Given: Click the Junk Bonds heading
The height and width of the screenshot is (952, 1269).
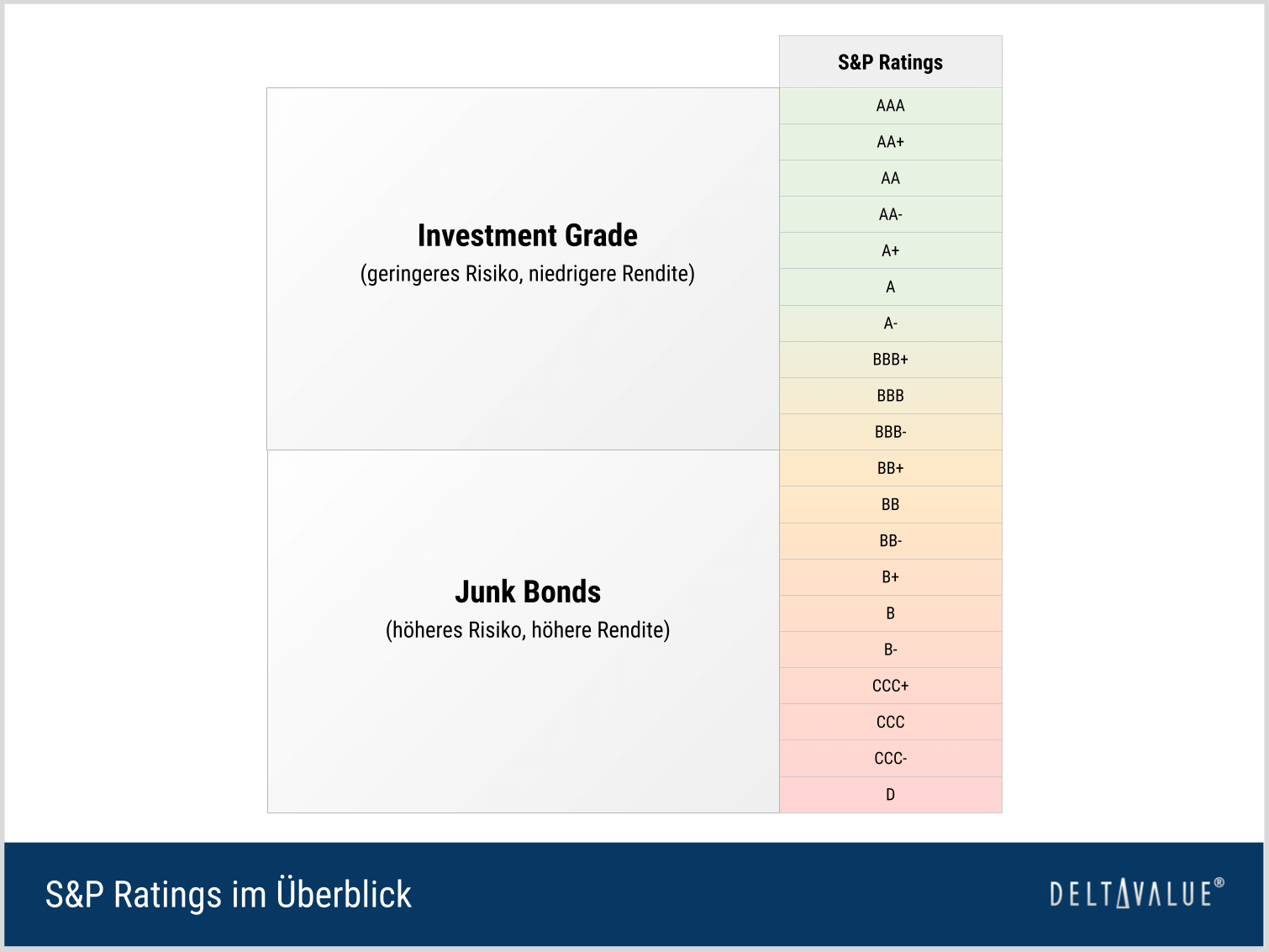Looking at the screenshot, I should [x=528, y=592].
